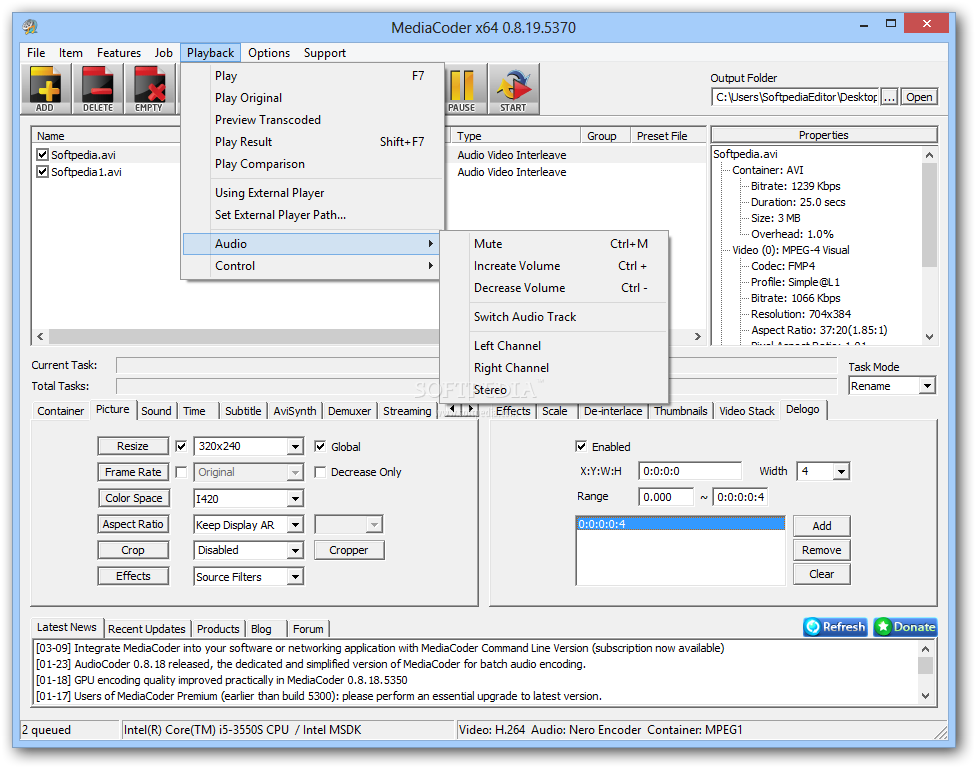Click the MediaCoder app icon in title bar
The height and width of the screenshot is (768, 976).
click(30, 27)
